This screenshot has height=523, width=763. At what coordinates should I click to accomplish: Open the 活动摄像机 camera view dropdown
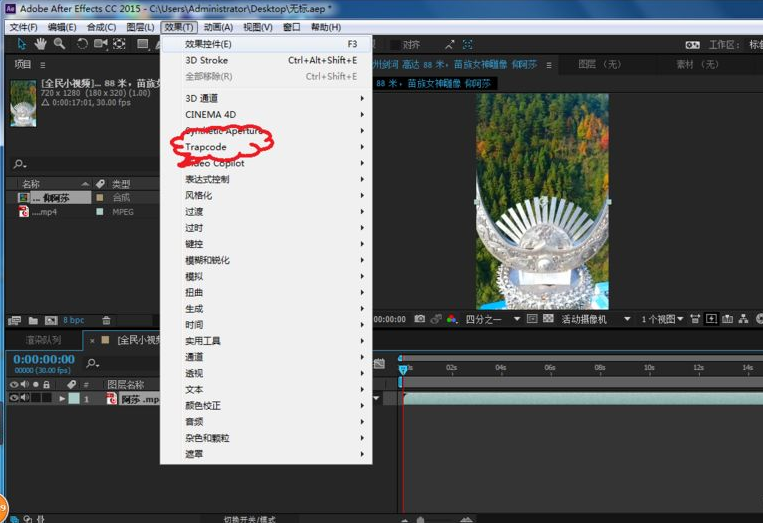pos(596,319)
